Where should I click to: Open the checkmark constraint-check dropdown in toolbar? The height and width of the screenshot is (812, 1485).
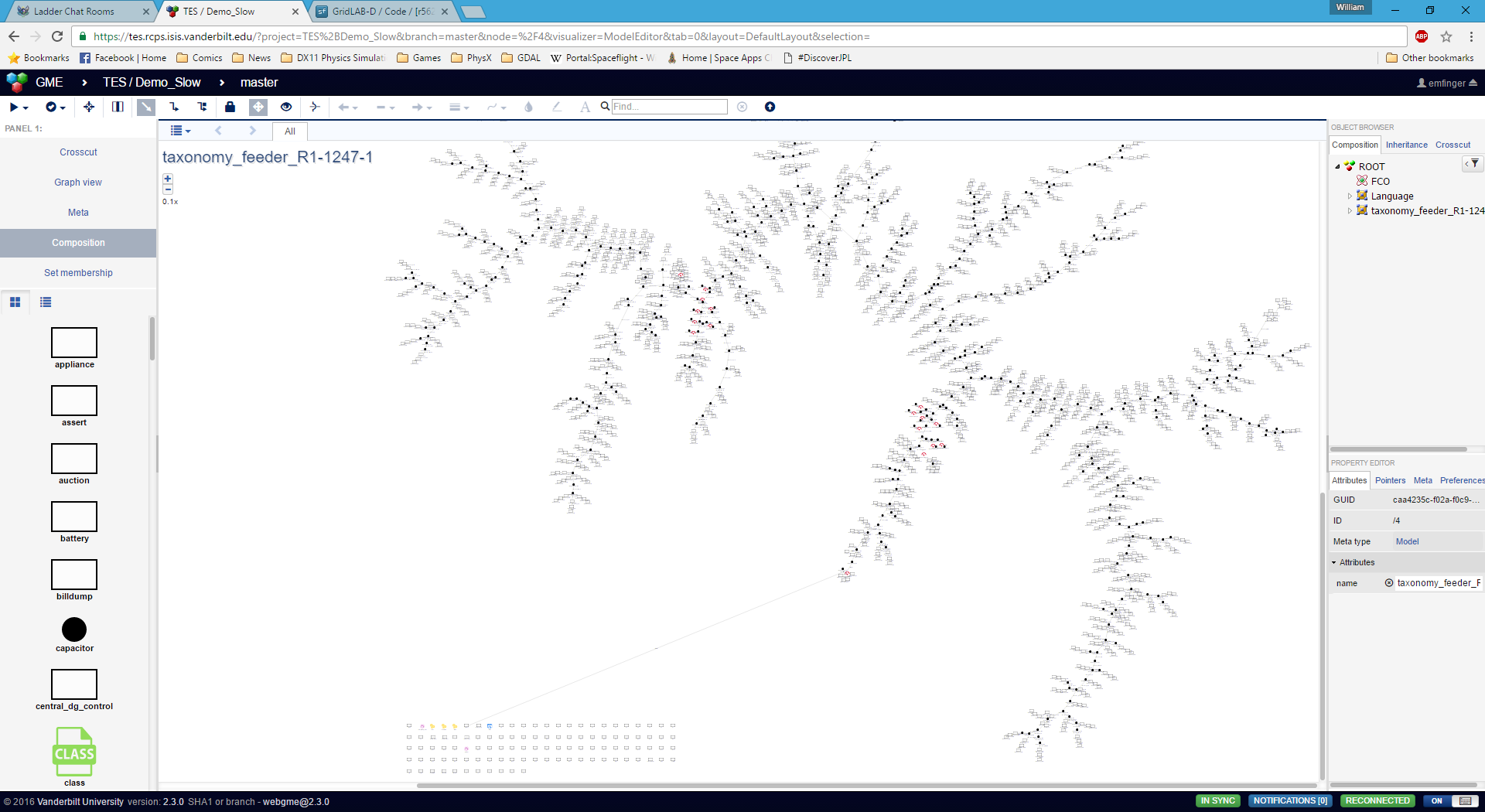pos(55,107)
